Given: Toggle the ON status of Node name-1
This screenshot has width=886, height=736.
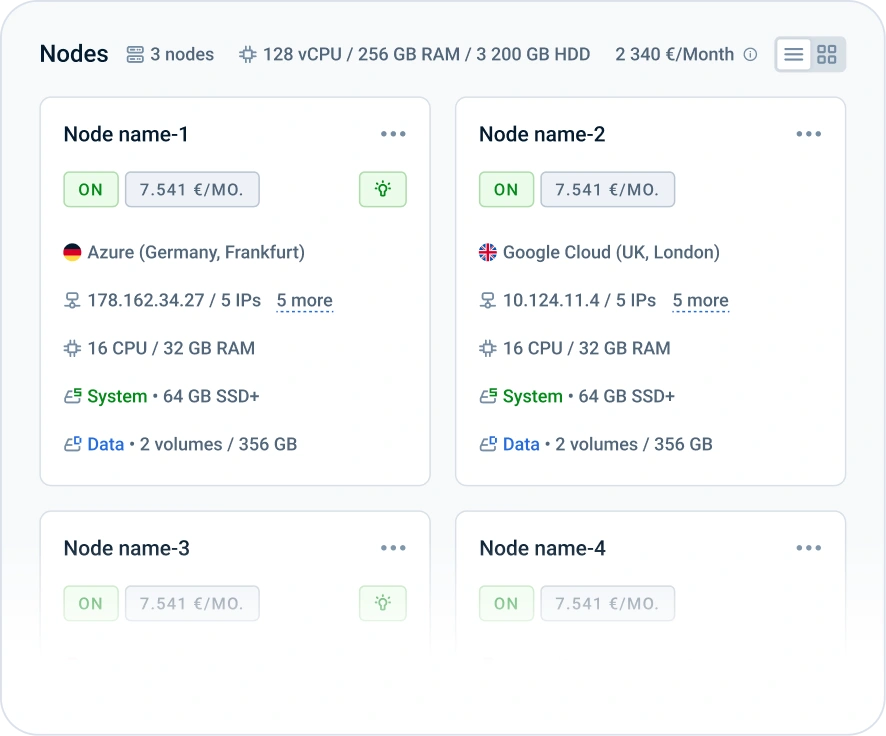Looking at the screenshot, I should click(x=91, y=189).
